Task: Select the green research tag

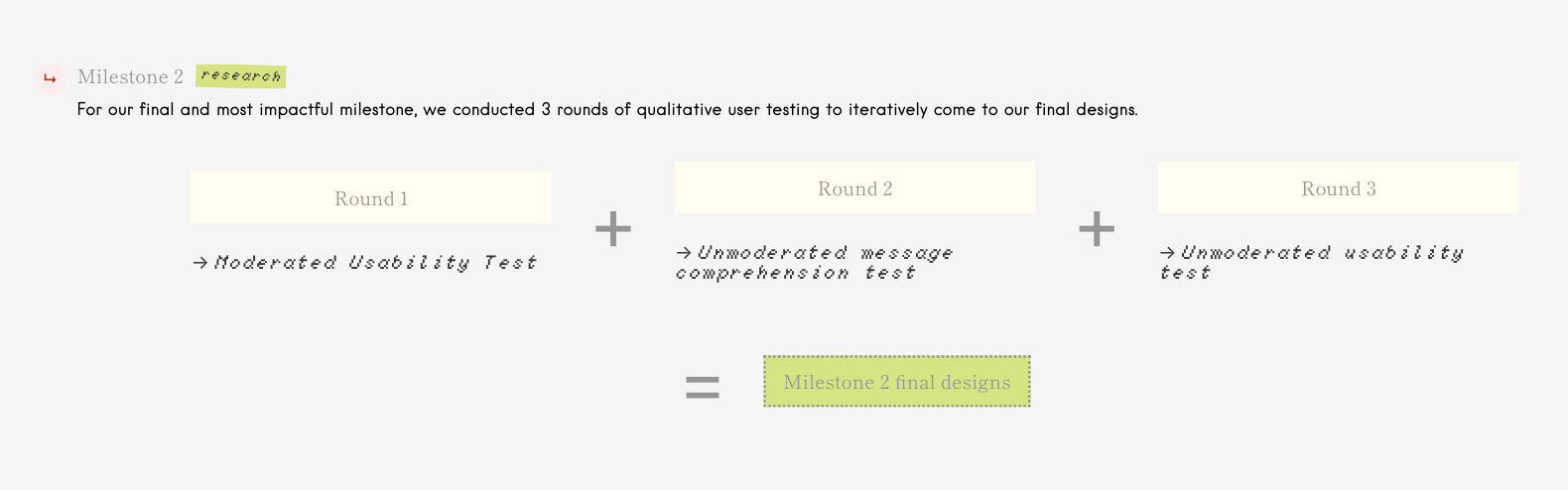Action: (241, 75)
